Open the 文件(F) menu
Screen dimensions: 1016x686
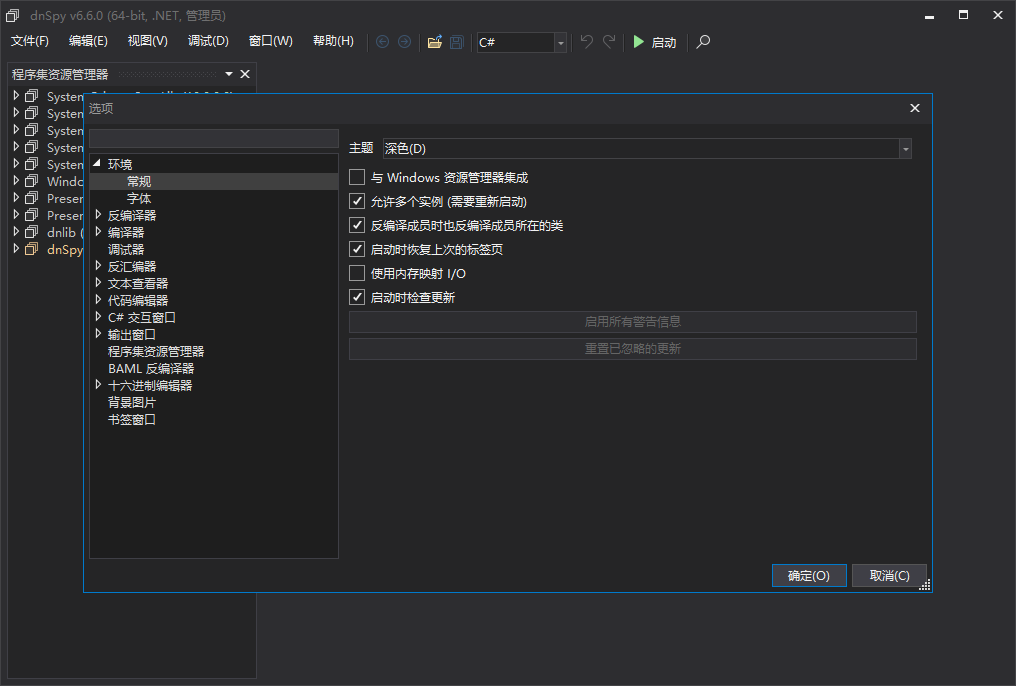click(x=30, y=41)
